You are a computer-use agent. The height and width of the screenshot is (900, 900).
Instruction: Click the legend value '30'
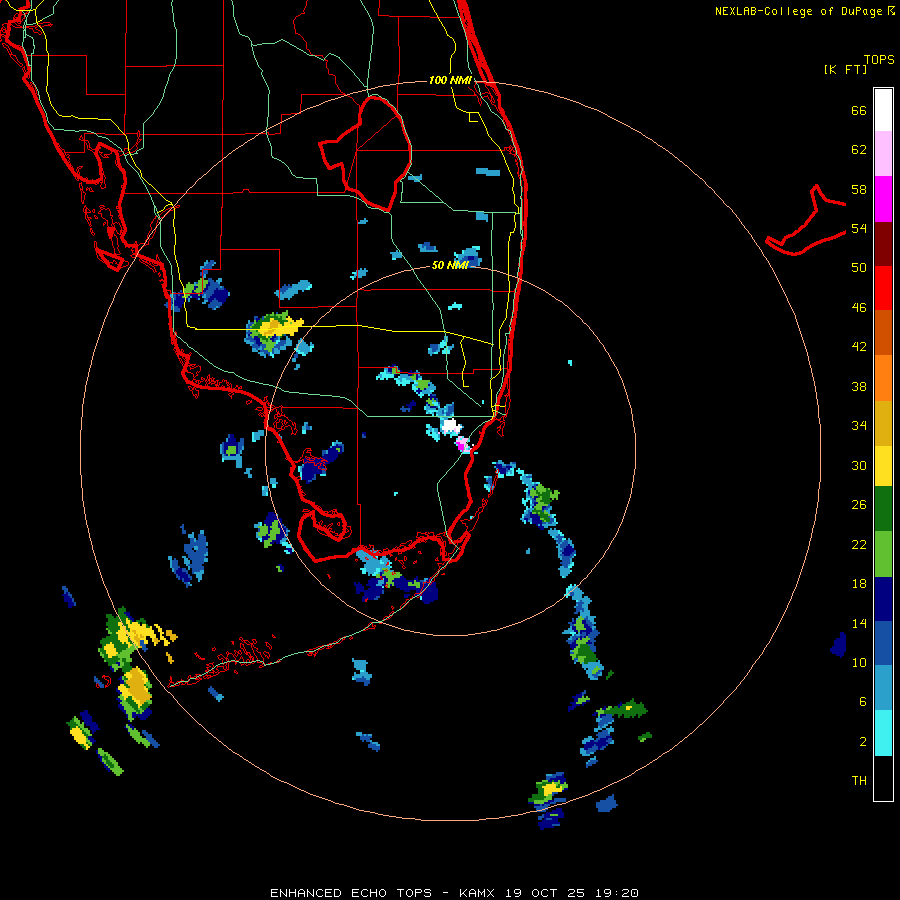pyautogui.click(x=859, y=465)
